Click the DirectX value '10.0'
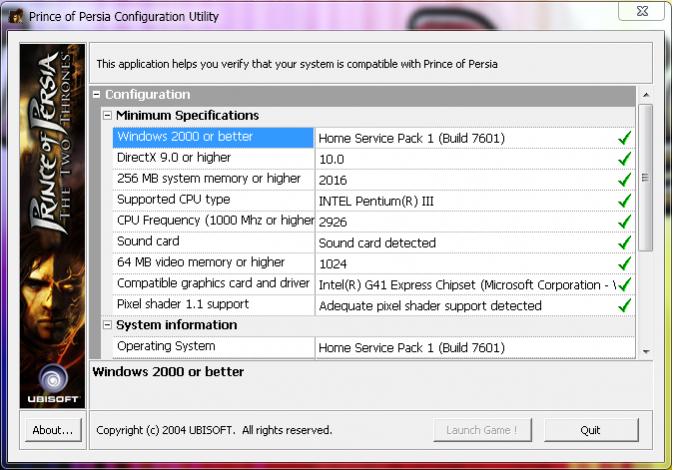The image size is (673, 470). click(x=331, y=160)
